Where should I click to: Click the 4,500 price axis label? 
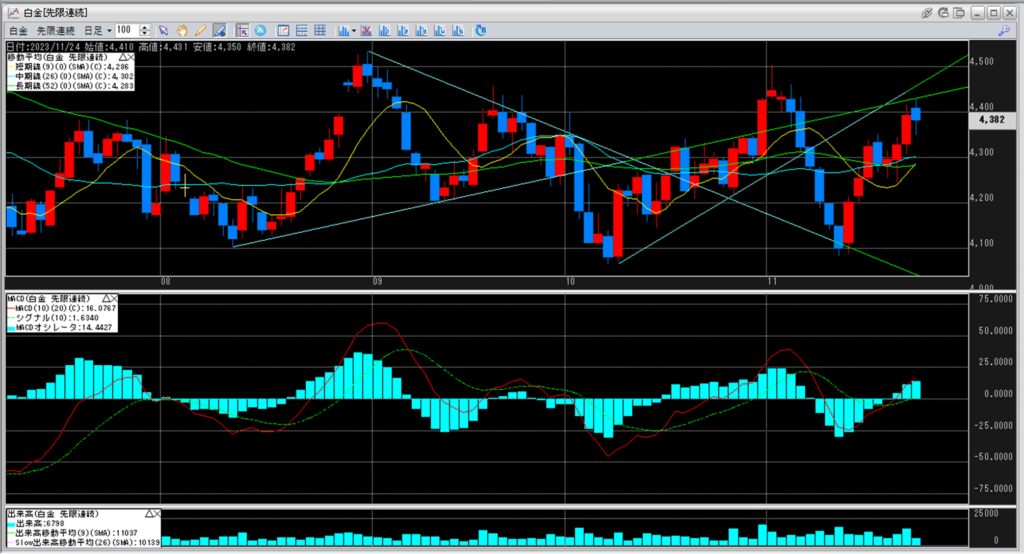pyautogui.click(x=982, y=61)
